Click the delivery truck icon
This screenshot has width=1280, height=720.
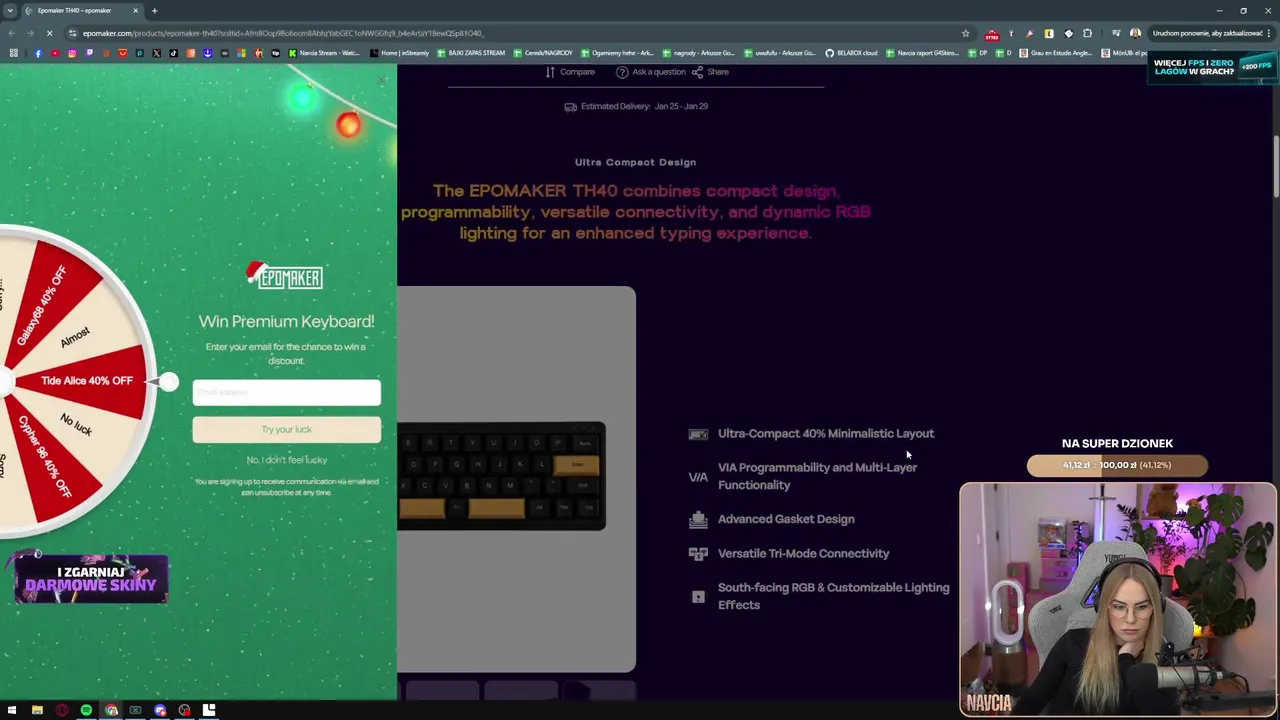(570, 107)
